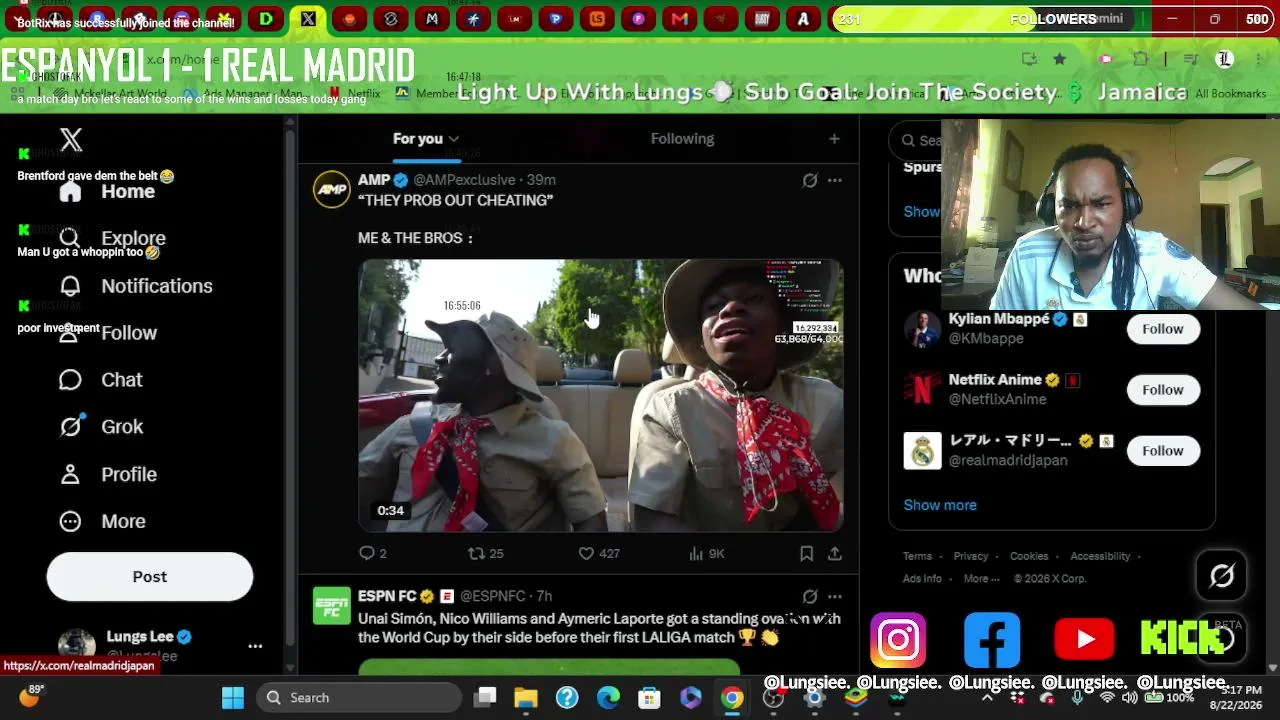The image size is (1280, 720).
Task: Open the floating Grok button
Action: coord(1222,575)
